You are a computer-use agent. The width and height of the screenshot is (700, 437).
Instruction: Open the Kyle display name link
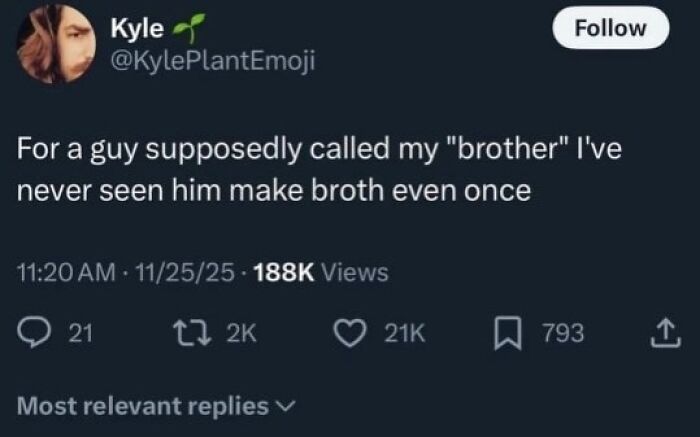point(136,28)
